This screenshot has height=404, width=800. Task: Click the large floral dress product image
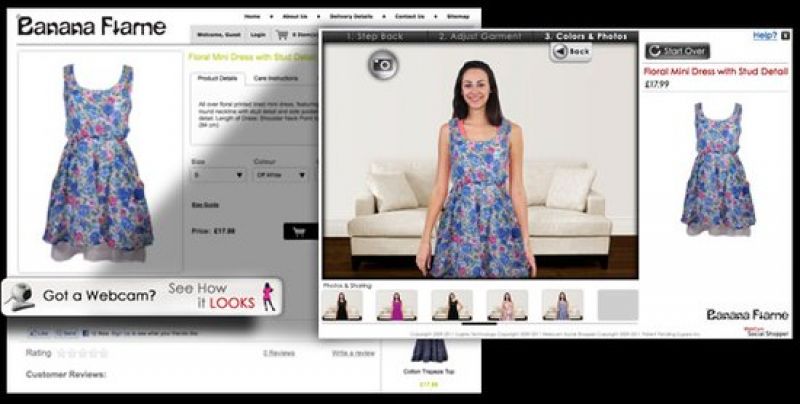click(98, 163)
